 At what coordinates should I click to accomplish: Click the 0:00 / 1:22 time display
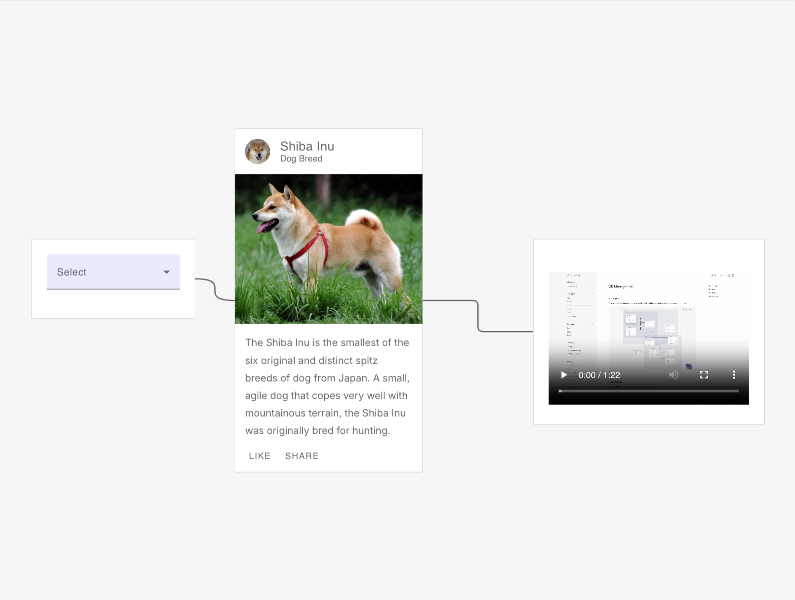[599, 375]
